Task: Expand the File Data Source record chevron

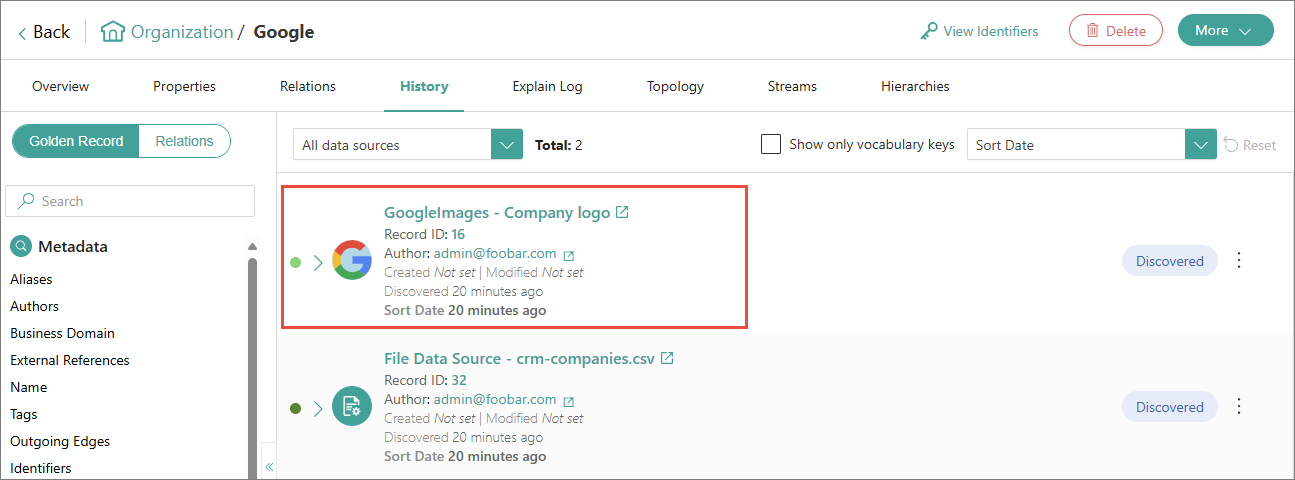Action: (x=318, y=408)
